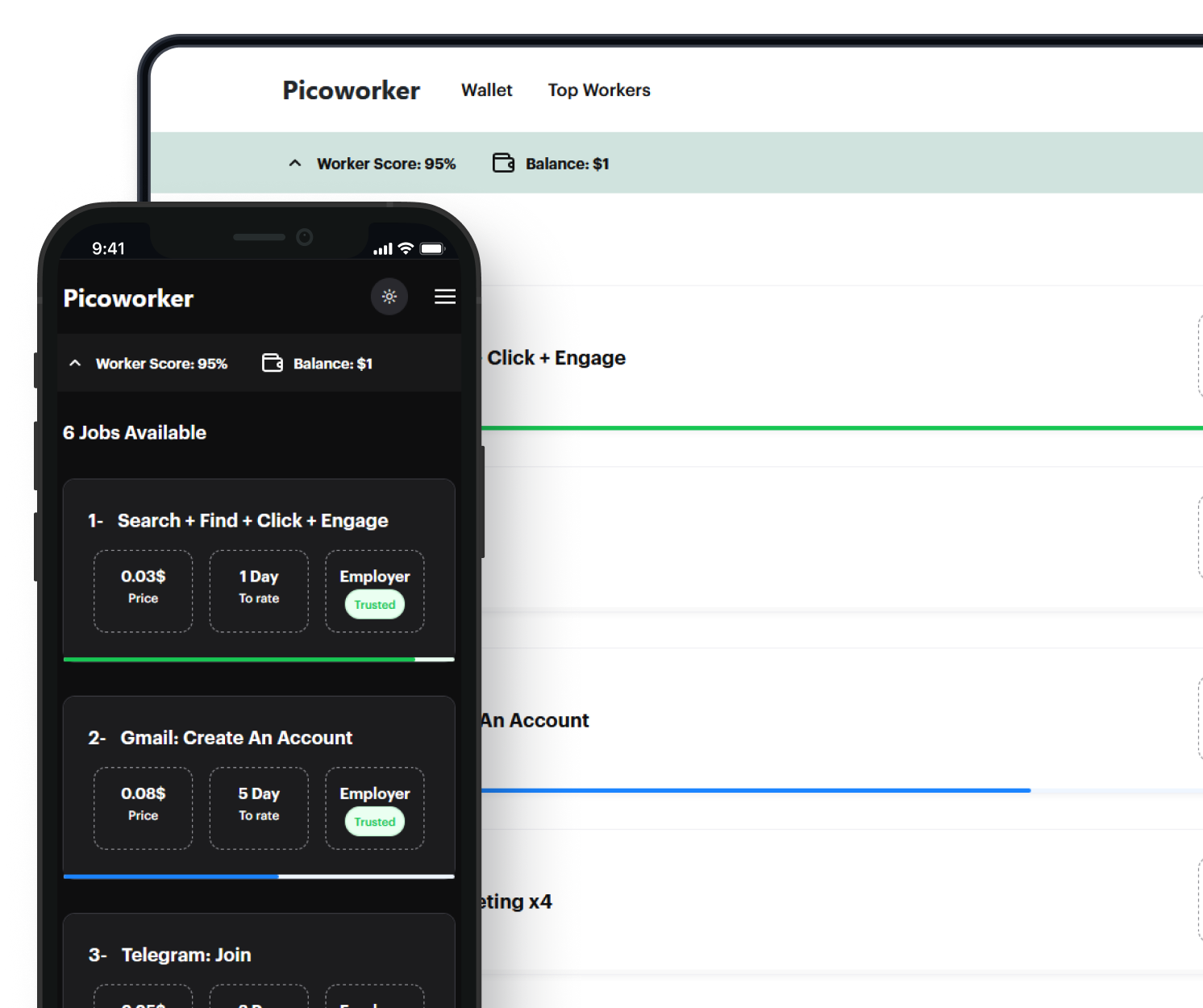Open Top Workers menu on tablet
This screenshot has height=1008, width=1203.
tap(599, 90)
